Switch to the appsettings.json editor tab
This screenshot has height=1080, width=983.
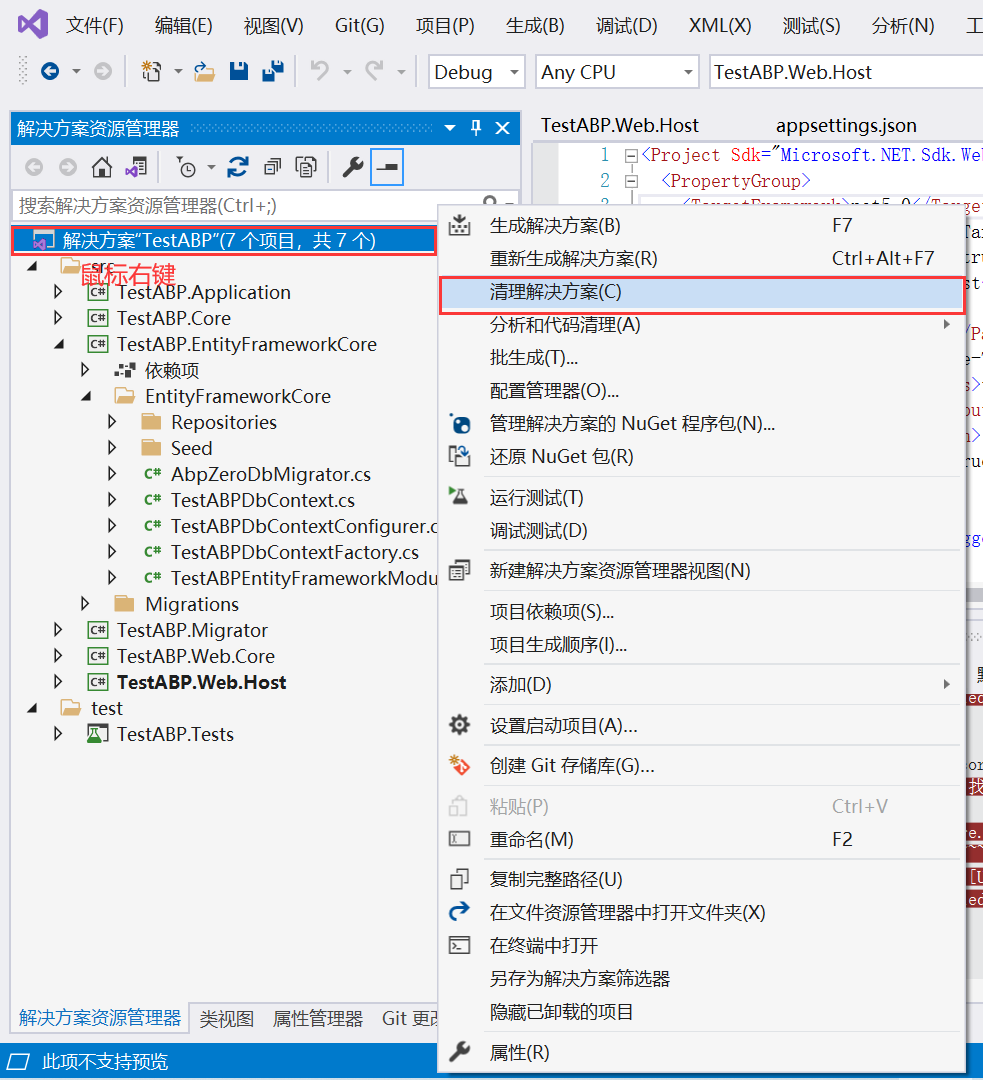846,126
